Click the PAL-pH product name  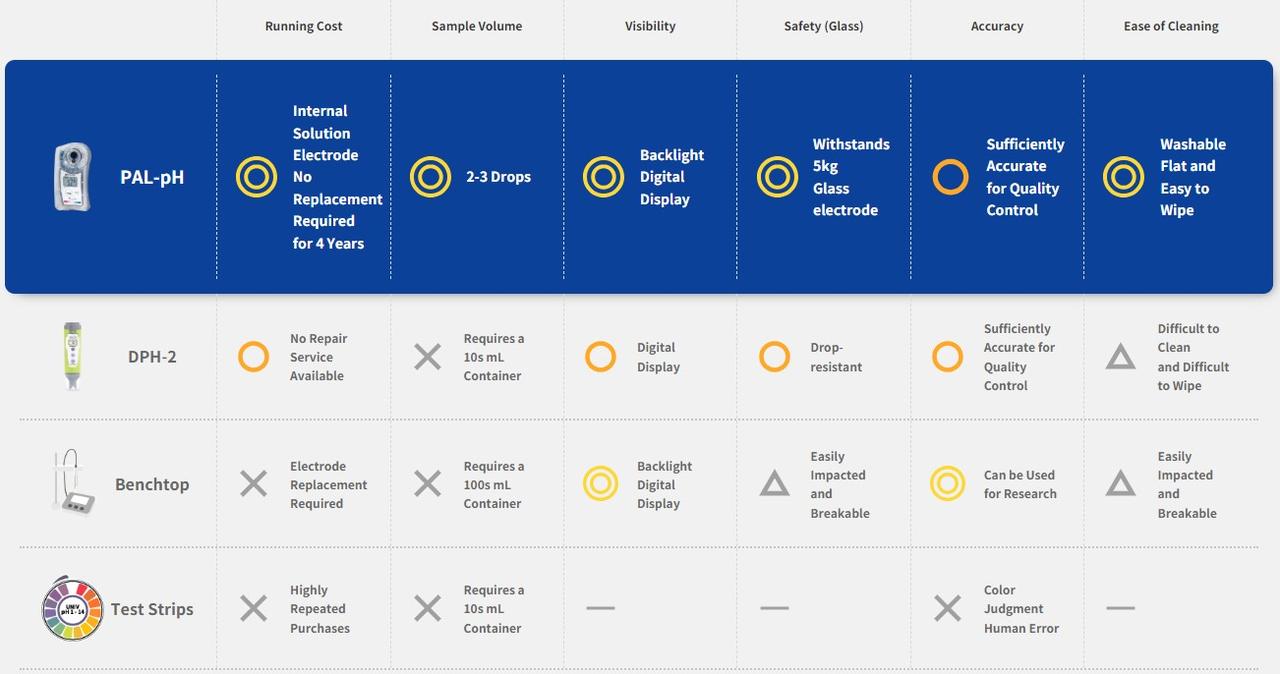click(152, 177)
